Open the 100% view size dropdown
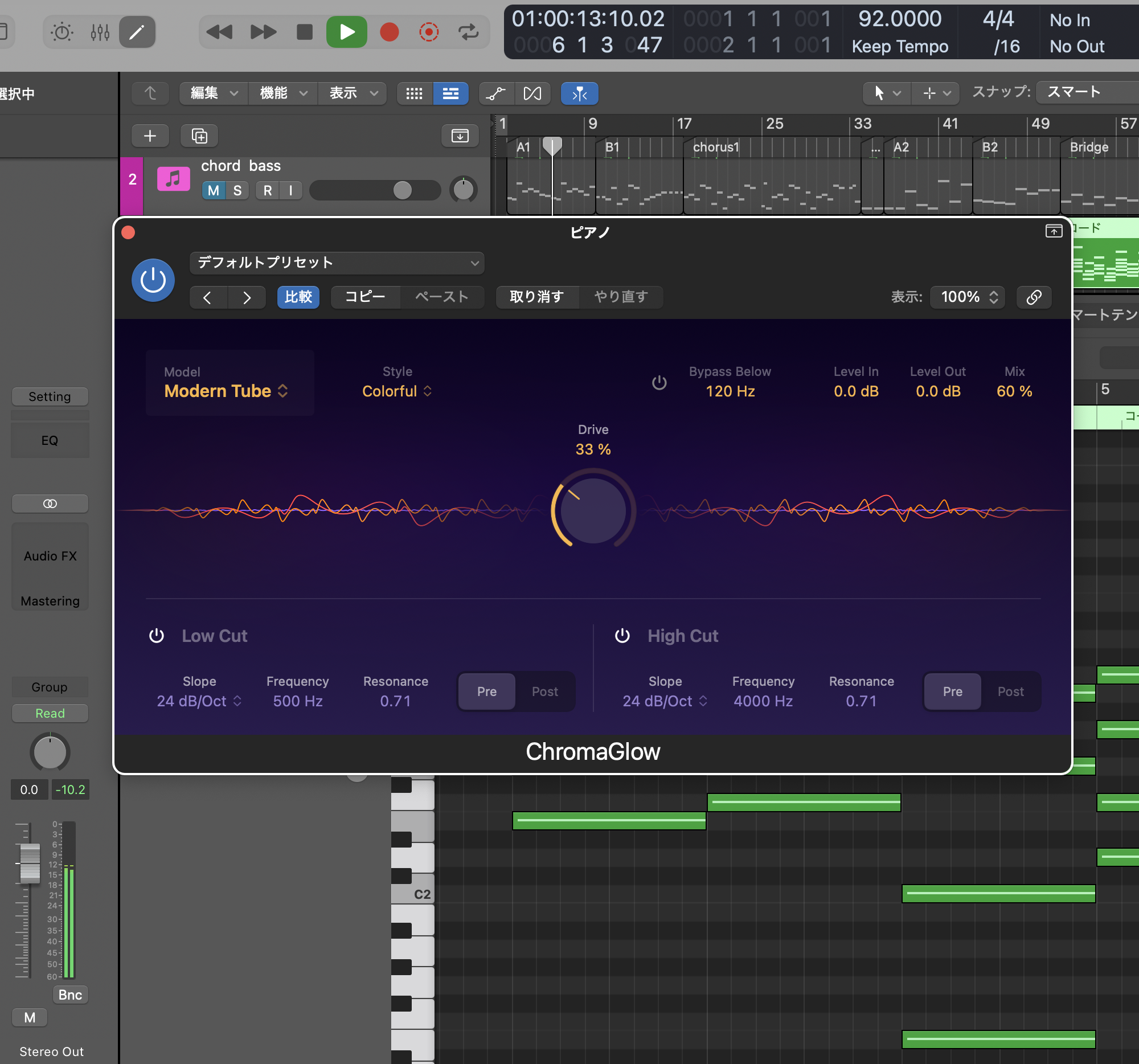 (968, 297)
